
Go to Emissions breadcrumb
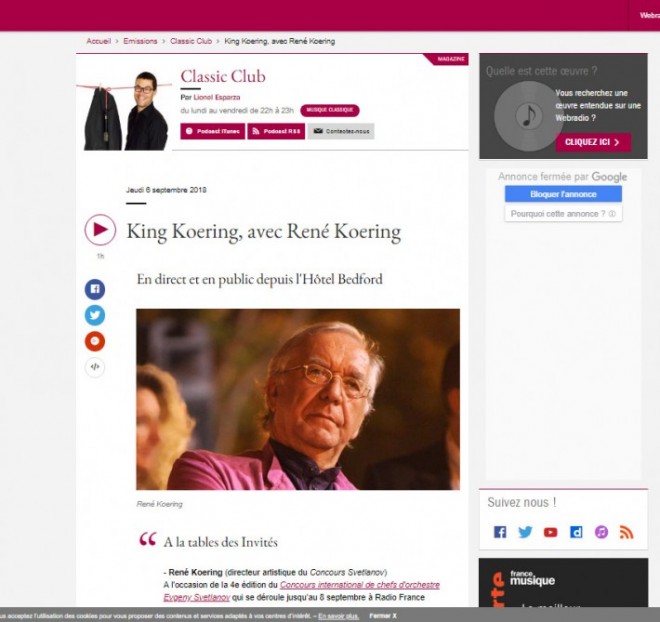coord(140,41)
